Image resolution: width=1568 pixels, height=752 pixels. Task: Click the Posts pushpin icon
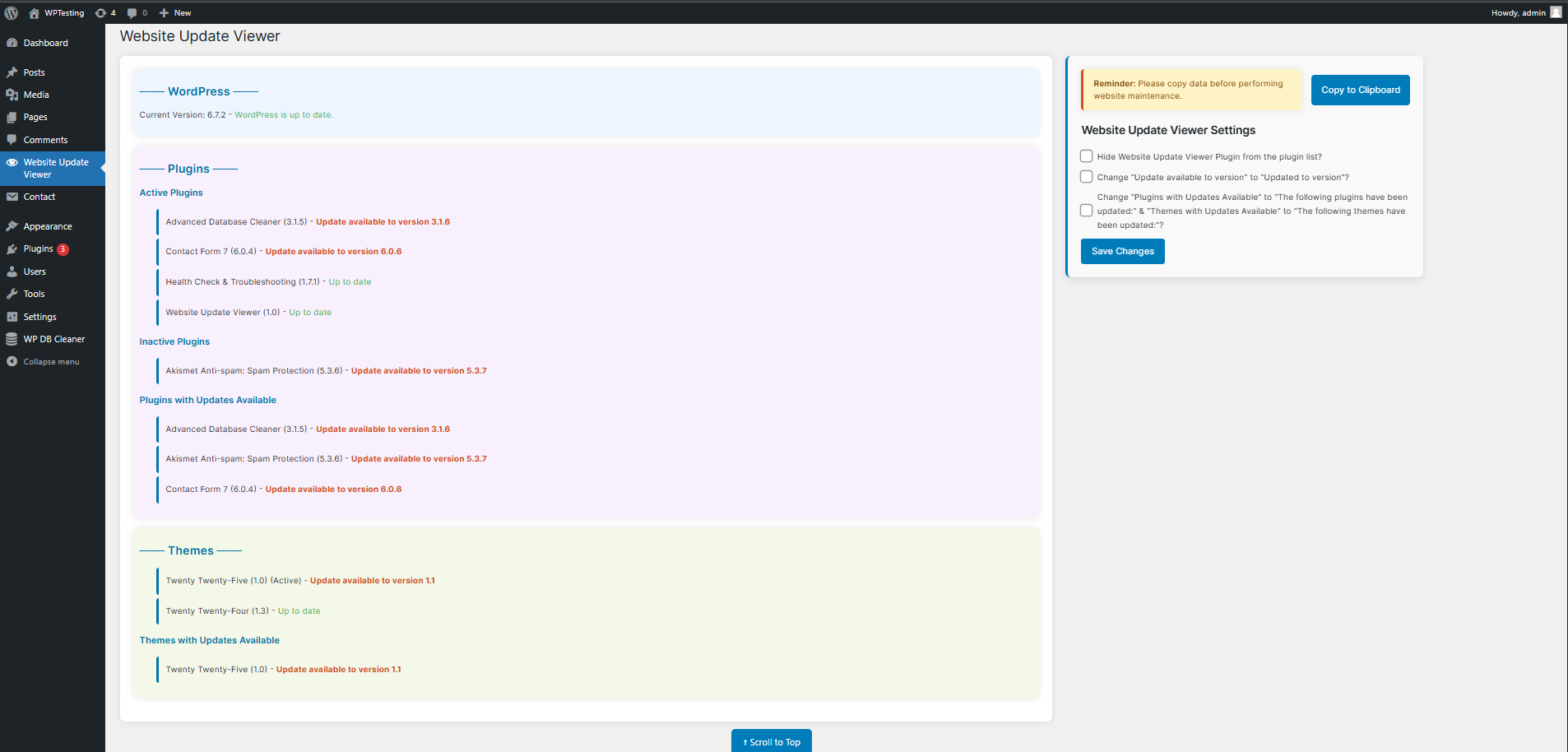coord(12,72)
